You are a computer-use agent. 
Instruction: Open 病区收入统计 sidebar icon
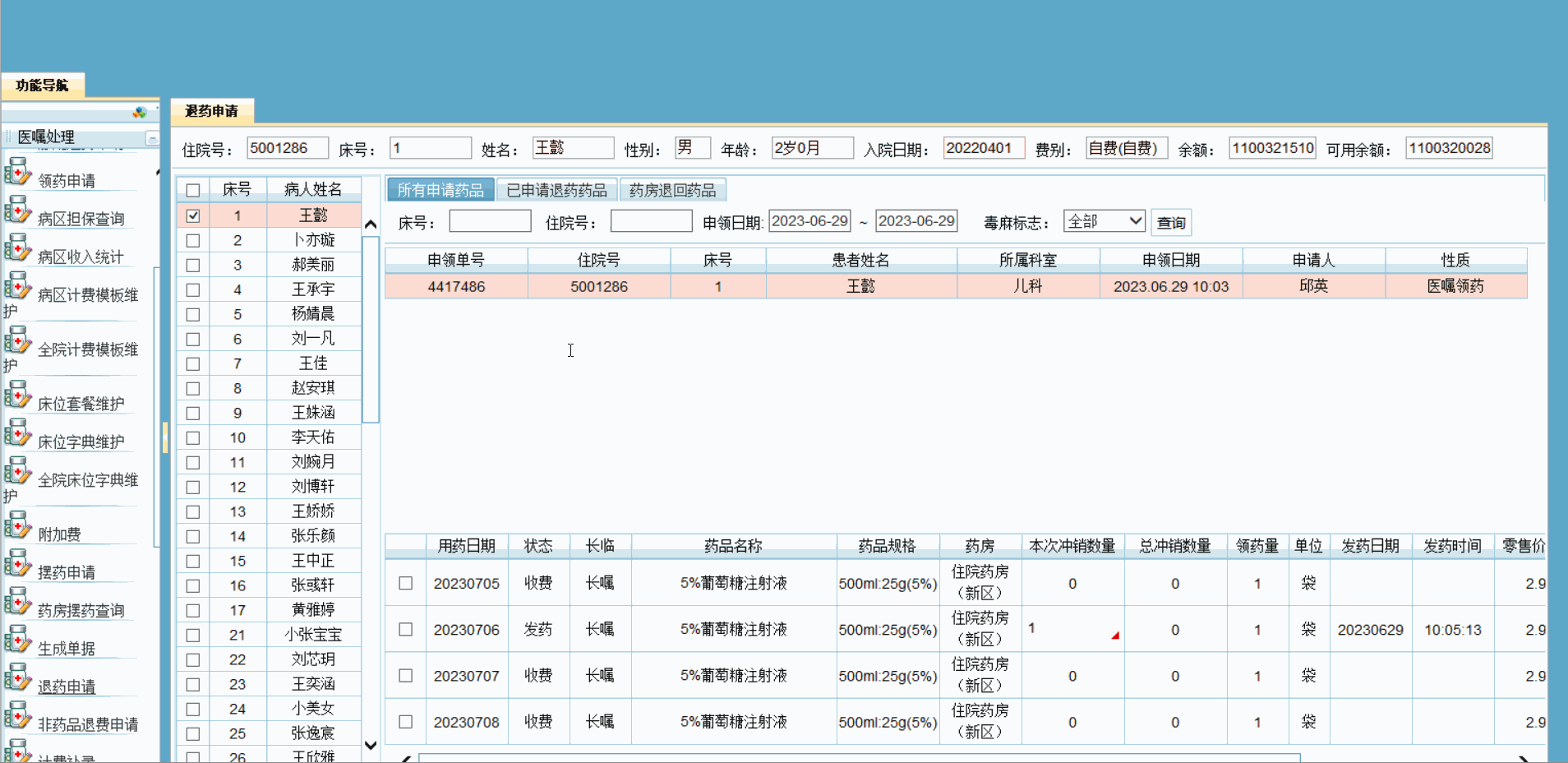click(x=17, y=248)
